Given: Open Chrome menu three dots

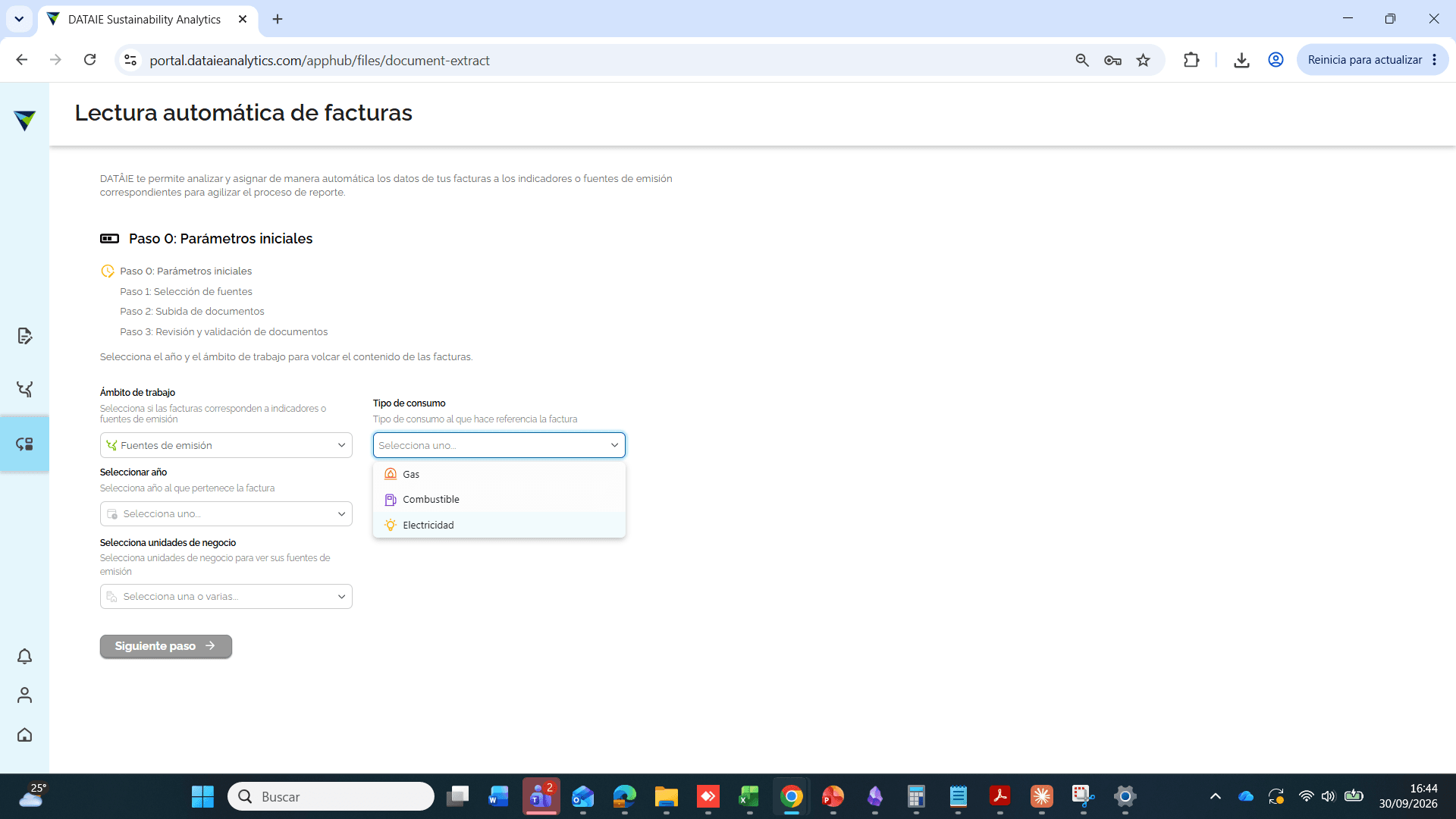Looking at the screenshot, I should [x=1435, y=60].
